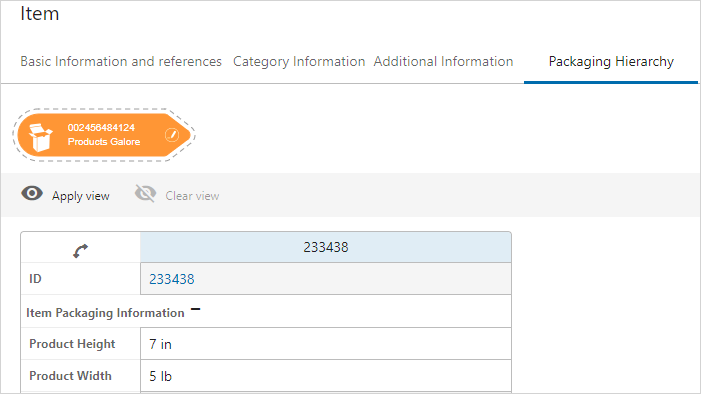
Task: Click the Product Height row label
Action: 72,344
